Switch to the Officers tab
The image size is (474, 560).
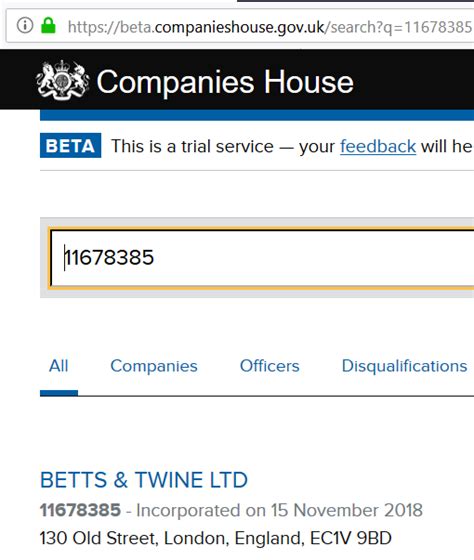pos(270,366)
